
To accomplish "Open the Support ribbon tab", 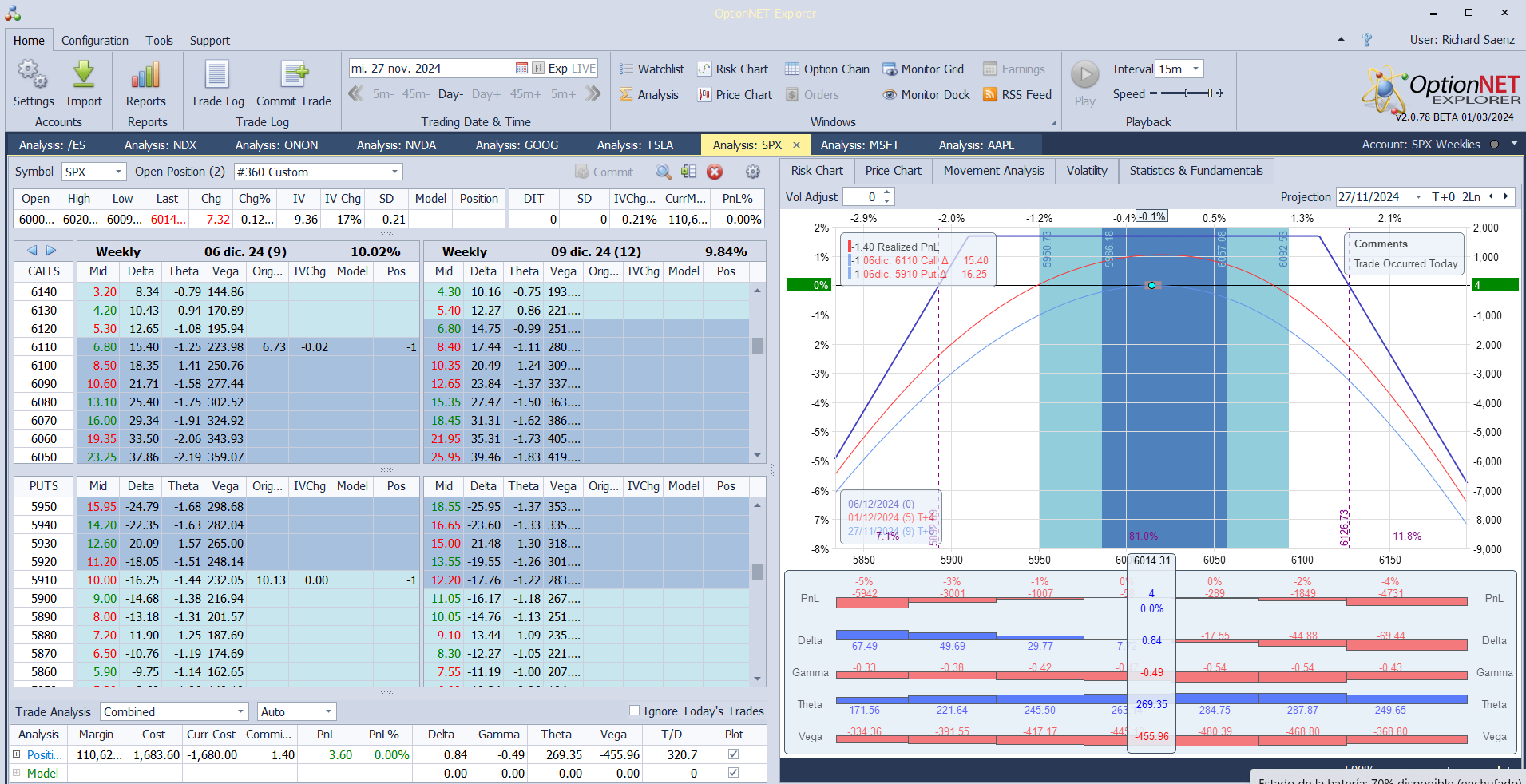I will [210, 41].
